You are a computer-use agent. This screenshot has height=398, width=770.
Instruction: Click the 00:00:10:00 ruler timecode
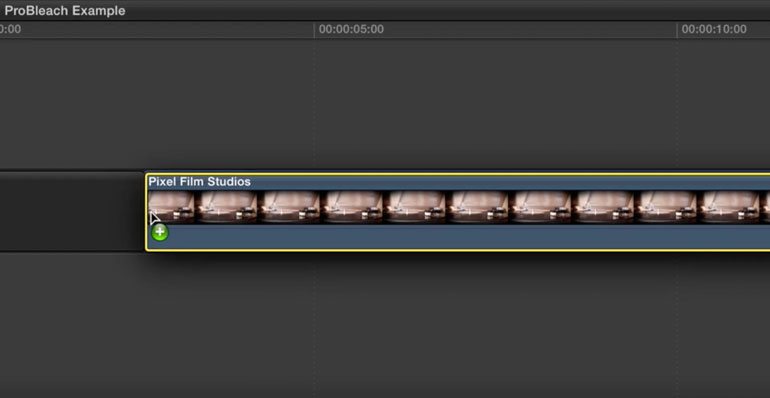pyautogui.click(x=714, y=29)
